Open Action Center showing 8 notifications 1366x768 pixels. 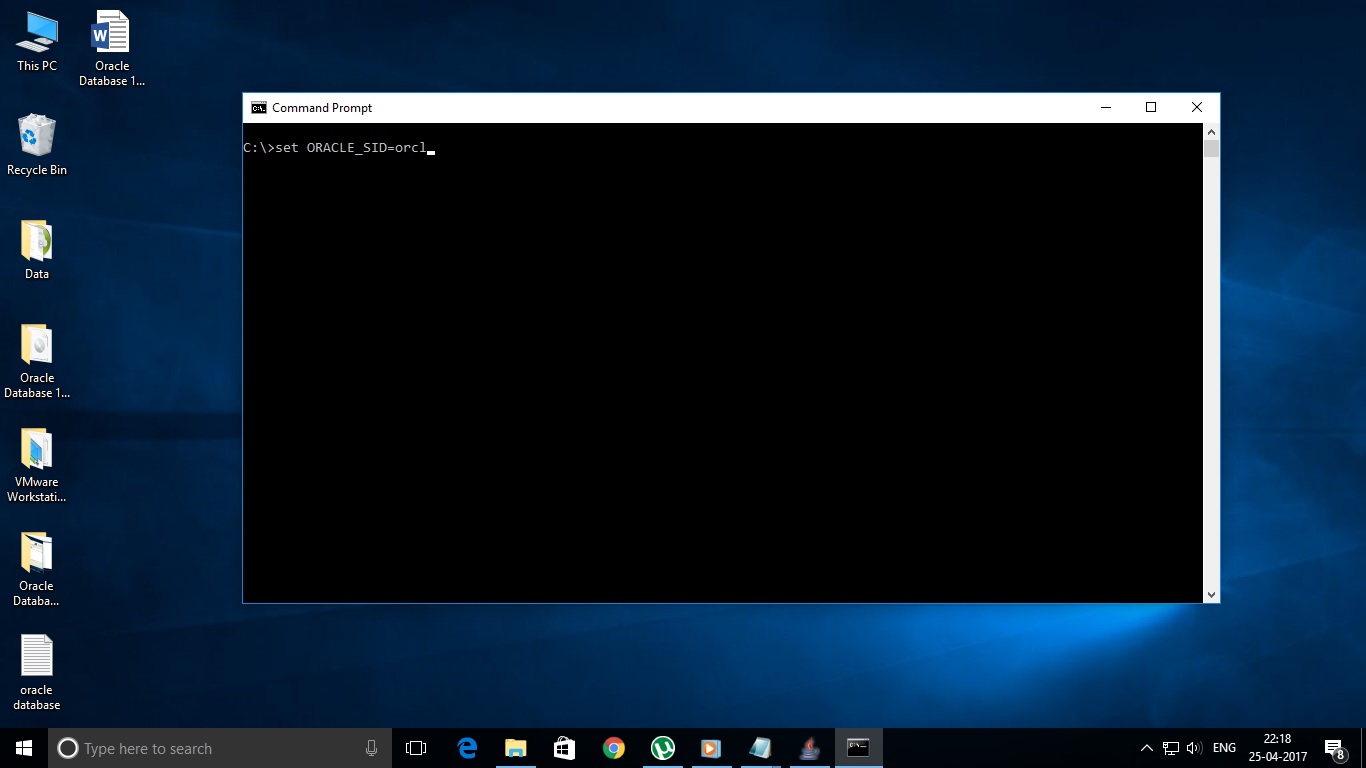[1333, 748]
